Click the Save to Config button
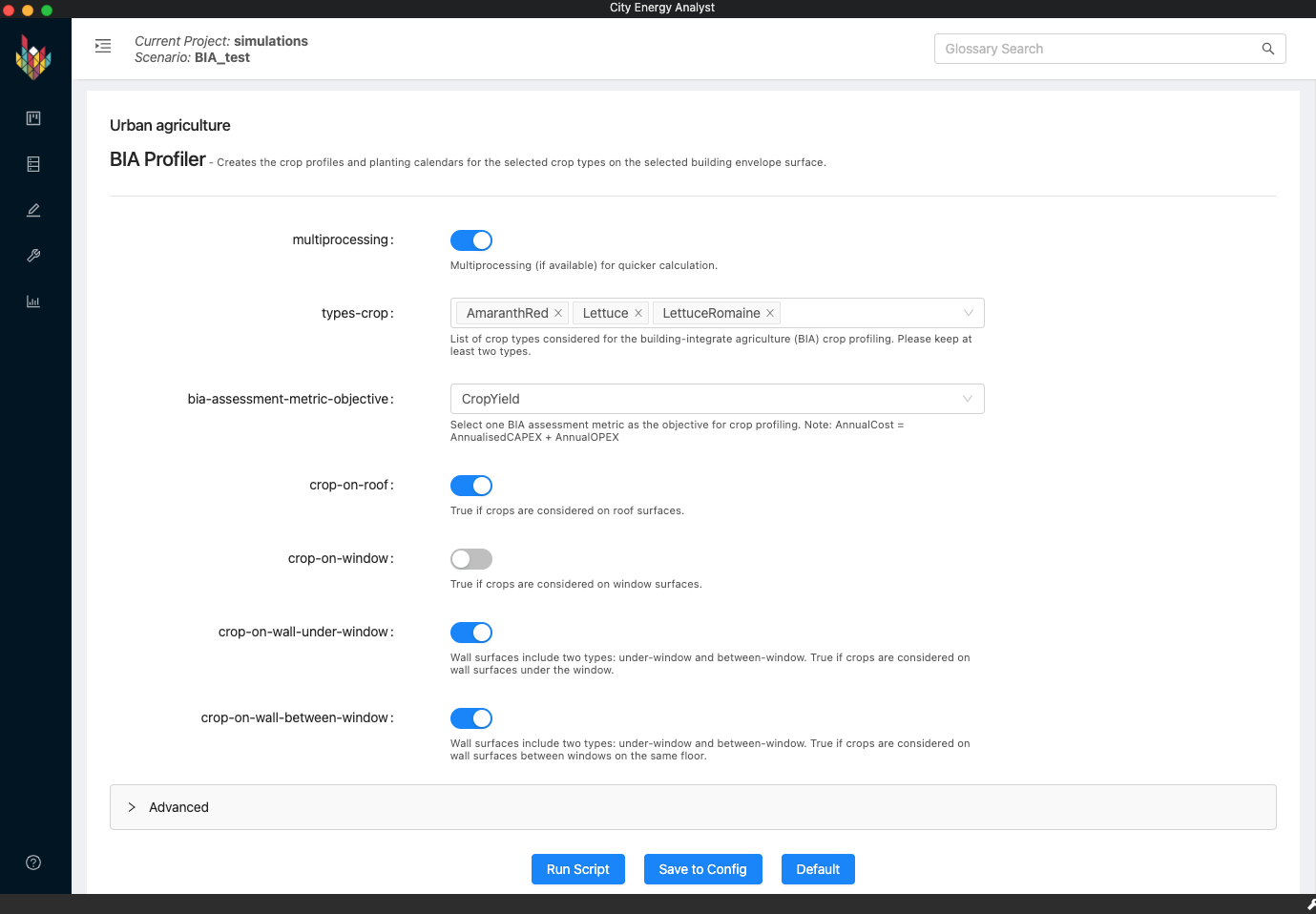Screen dimensions: 1316x914 tap(703, 869)
